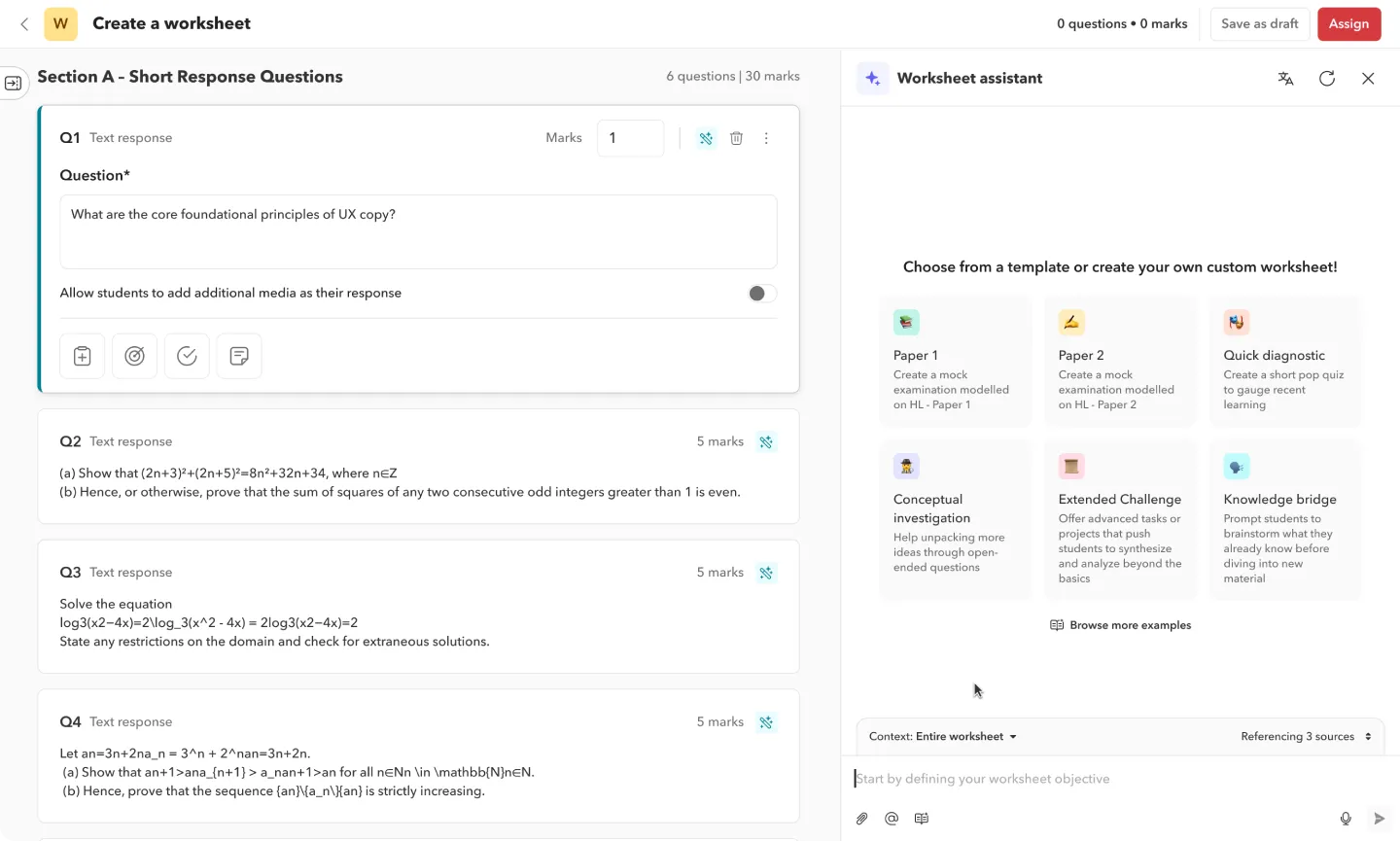The image size is (1400, 841).
Task: Edit the Marks value for Q1
Action: point(630,137)
